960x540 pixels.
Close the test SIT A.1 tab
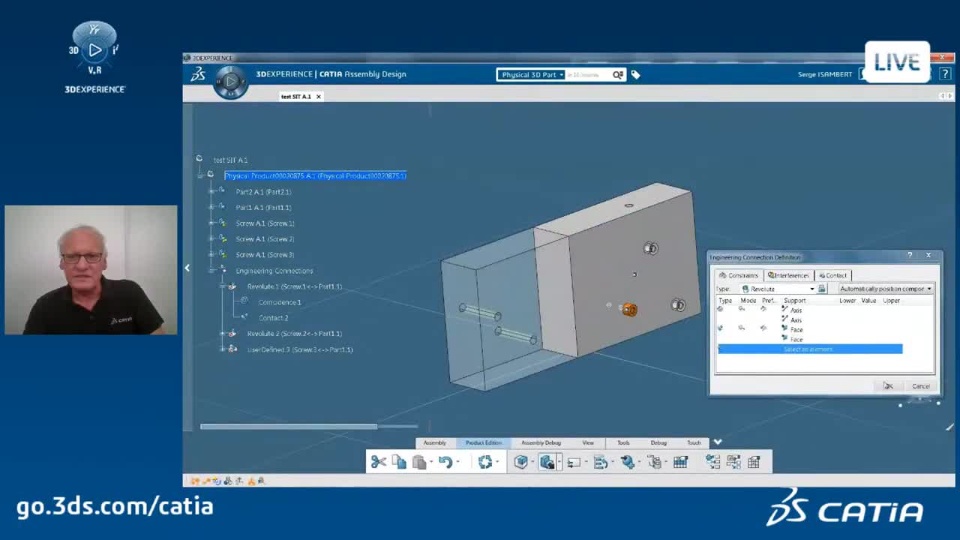[318, 97]
